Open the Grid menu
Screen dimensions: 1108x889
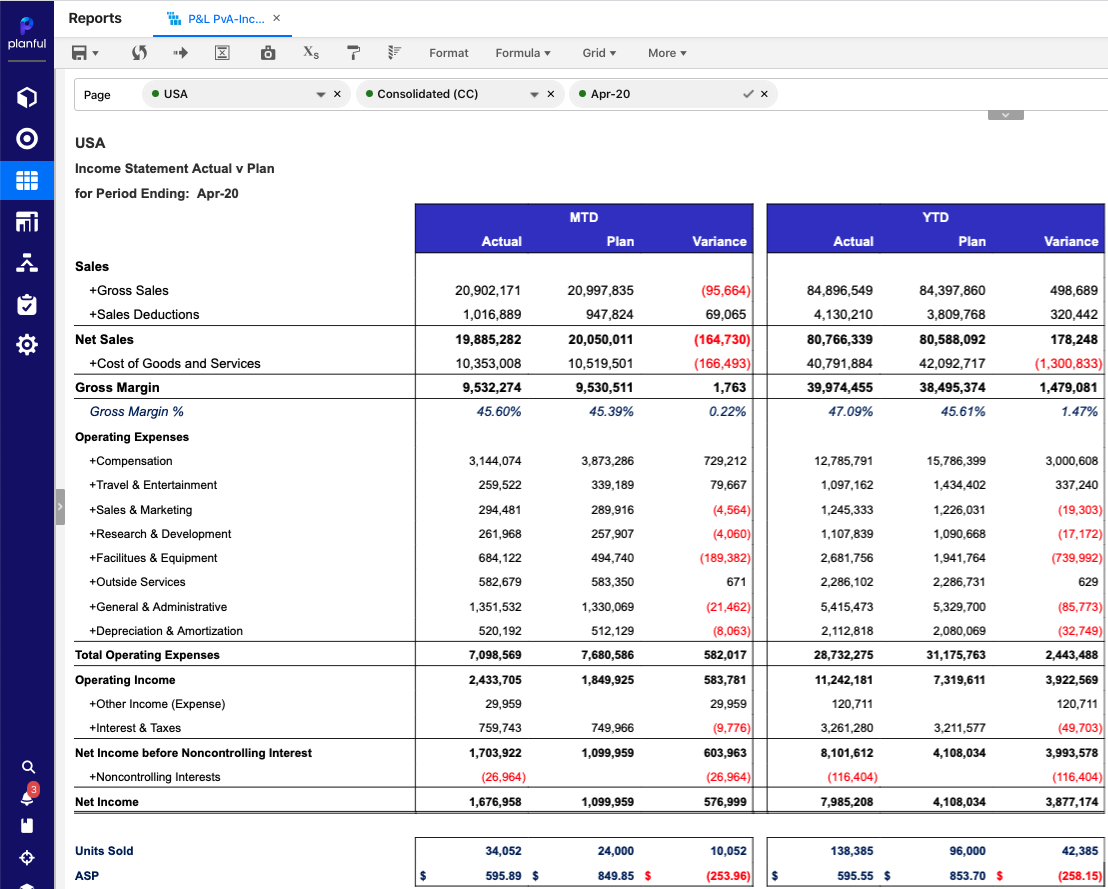pyautogui.click(x=599, y=53)
